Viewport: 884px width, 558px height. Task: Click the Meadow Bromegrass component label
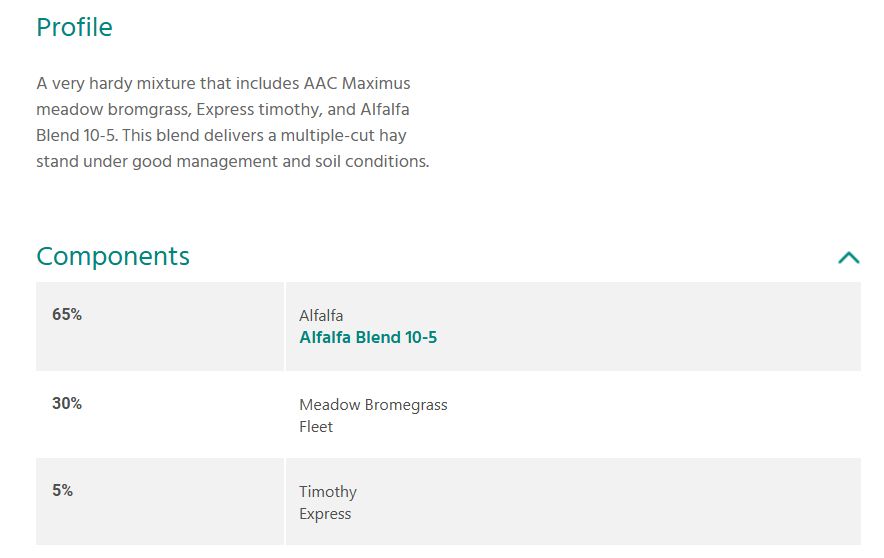coord(373,405)
